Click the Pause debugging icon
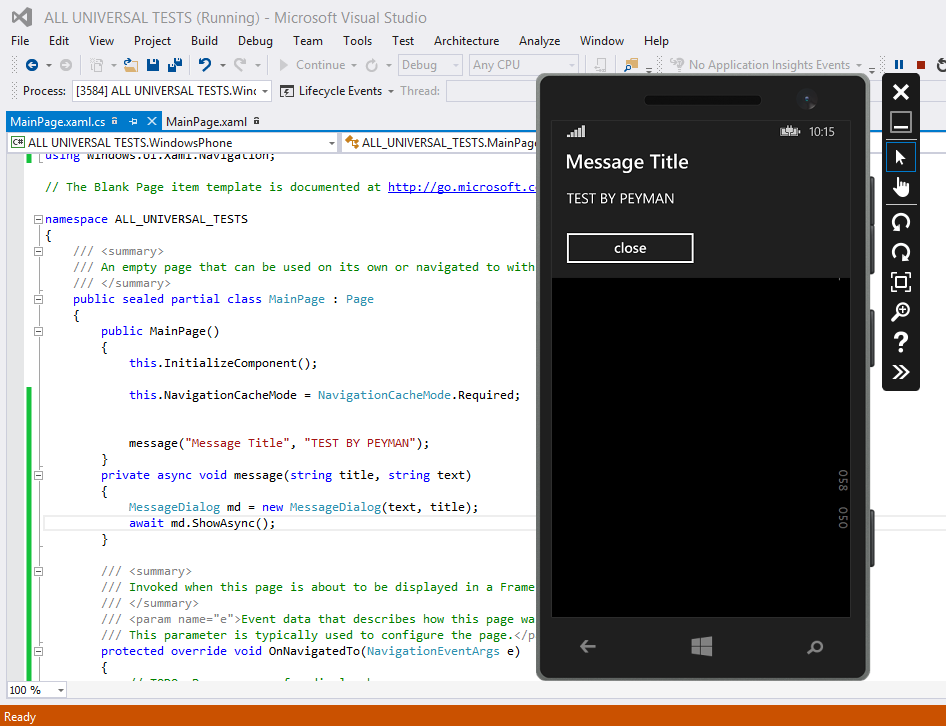This screenshot has width=946, height=726. pyautogui.click(x=899, y=65)
